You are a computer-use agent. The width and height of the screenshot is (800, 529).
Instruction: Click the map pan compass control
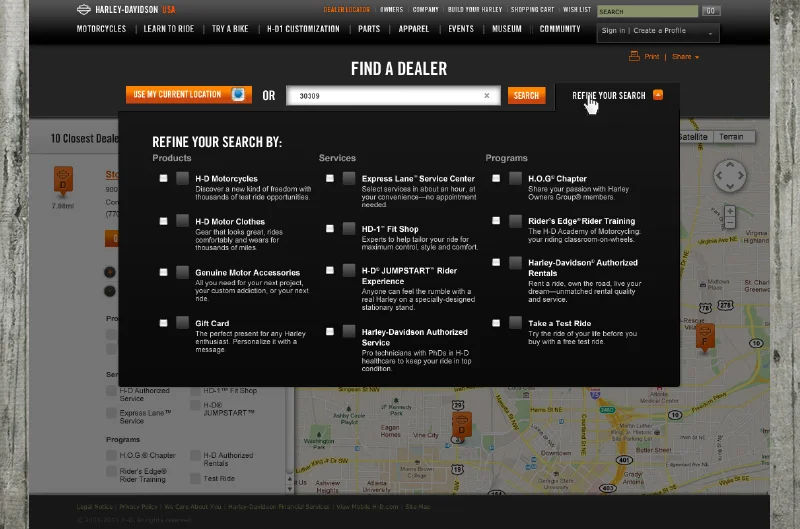pos(730,175)
